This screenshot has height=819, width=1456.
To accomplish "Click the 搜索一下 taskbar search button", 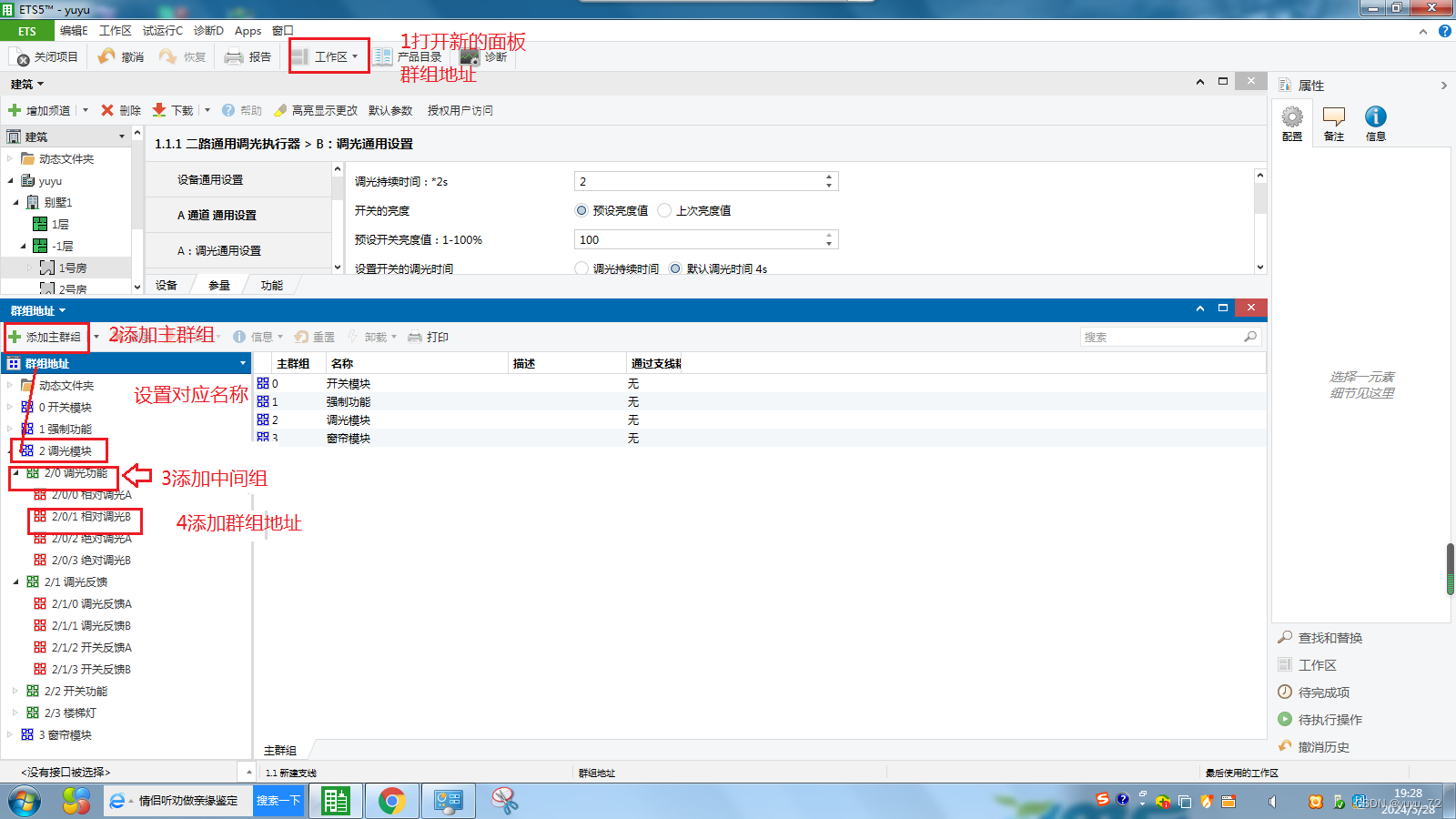I will [x=278, y=801].
